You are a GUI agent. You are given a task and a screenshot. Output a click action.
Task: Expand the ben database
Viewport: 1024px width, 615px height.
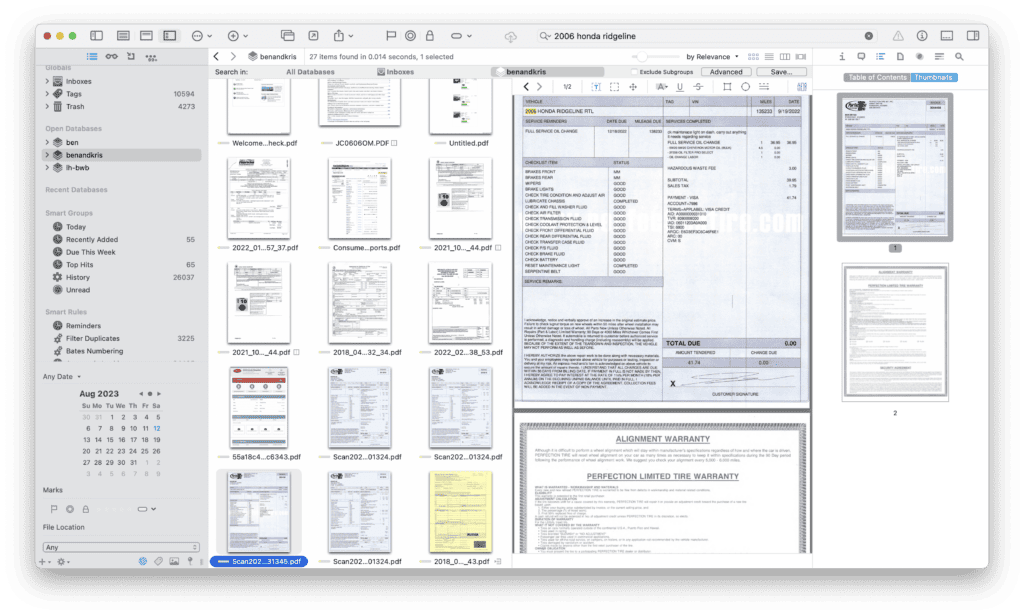click(47, 142)
